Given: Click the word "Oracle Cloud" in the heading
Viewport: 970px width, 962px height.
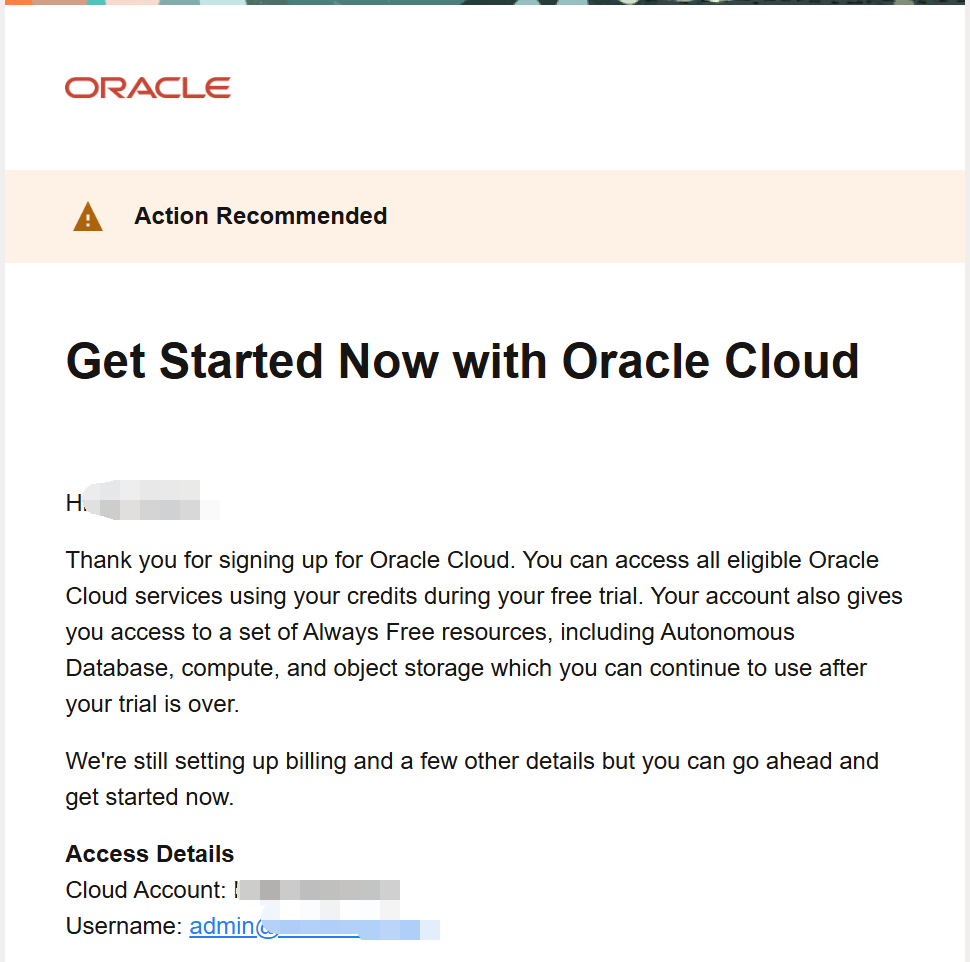Looking at the screenshot, I should tap(710, 361).
